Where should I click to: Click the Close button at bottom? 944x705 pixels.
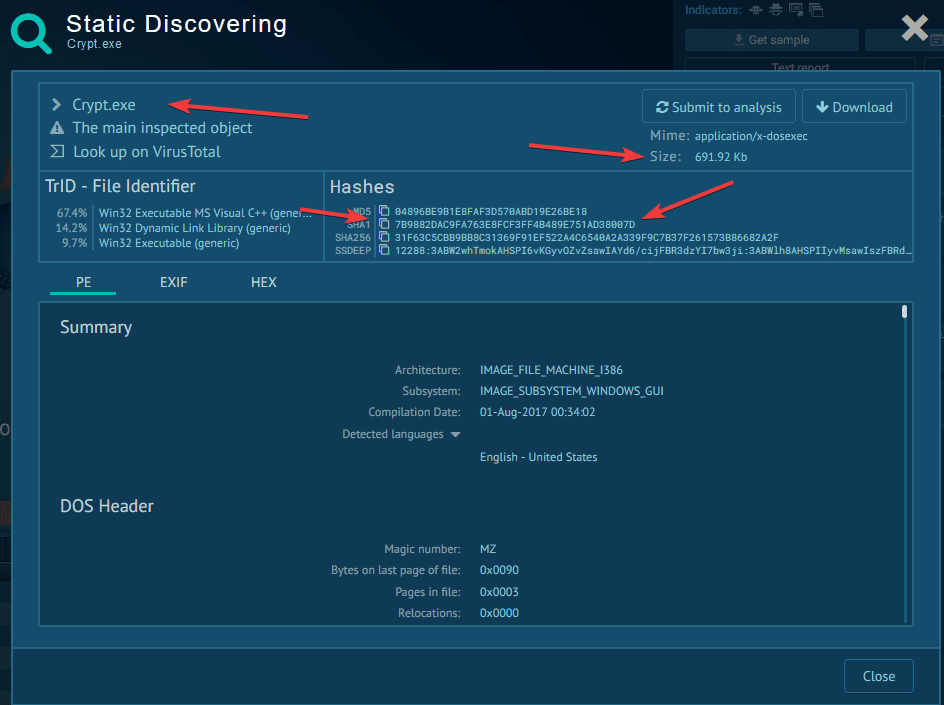(x=878, y=676)
